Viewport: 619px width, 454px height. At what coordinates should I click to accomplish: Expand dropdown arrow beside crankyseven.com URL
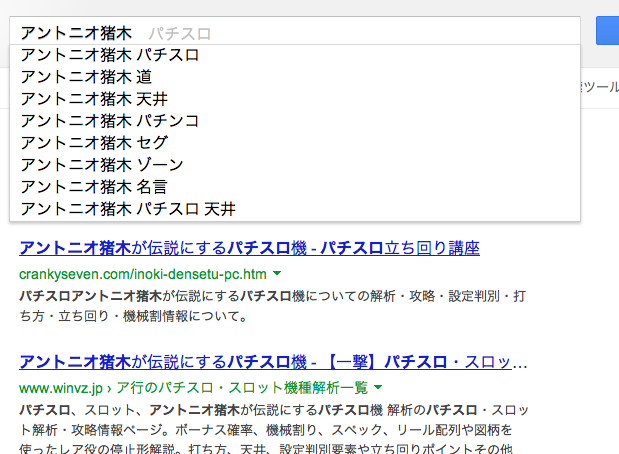pyautogui.click(x=277, y=273)
